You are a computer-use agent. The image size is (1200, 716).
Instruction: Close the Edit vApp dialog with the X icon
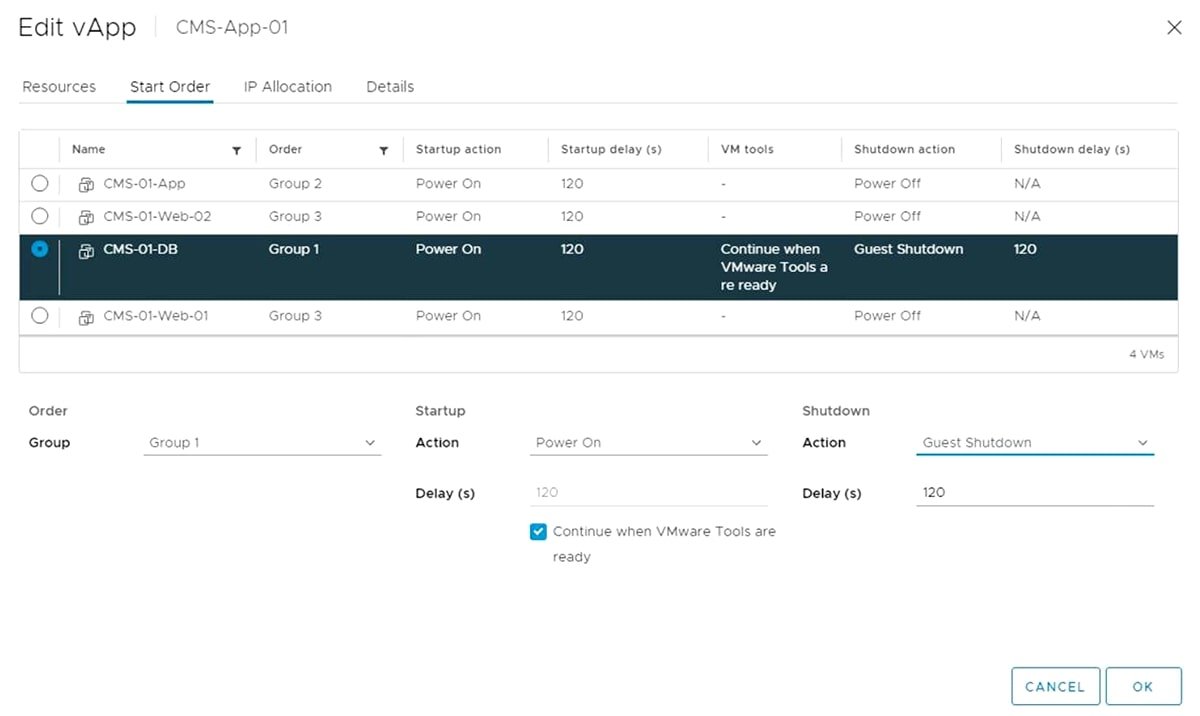click(x=1174, y=27)
